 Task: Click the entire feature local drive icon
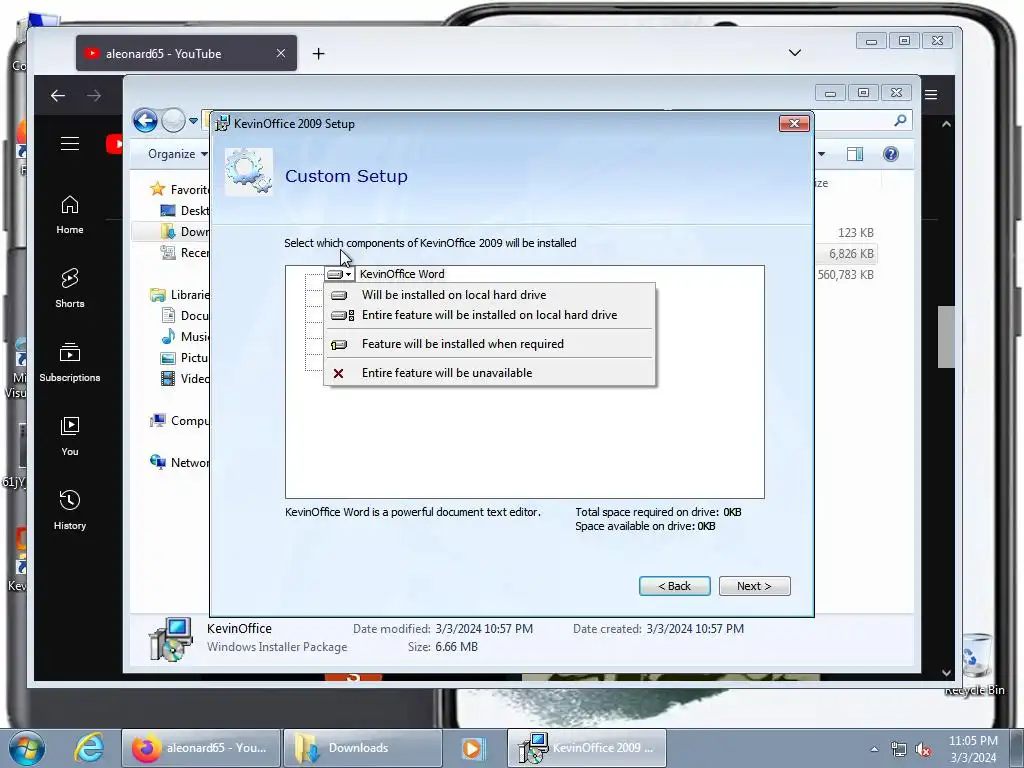click(x=342, y=315)
